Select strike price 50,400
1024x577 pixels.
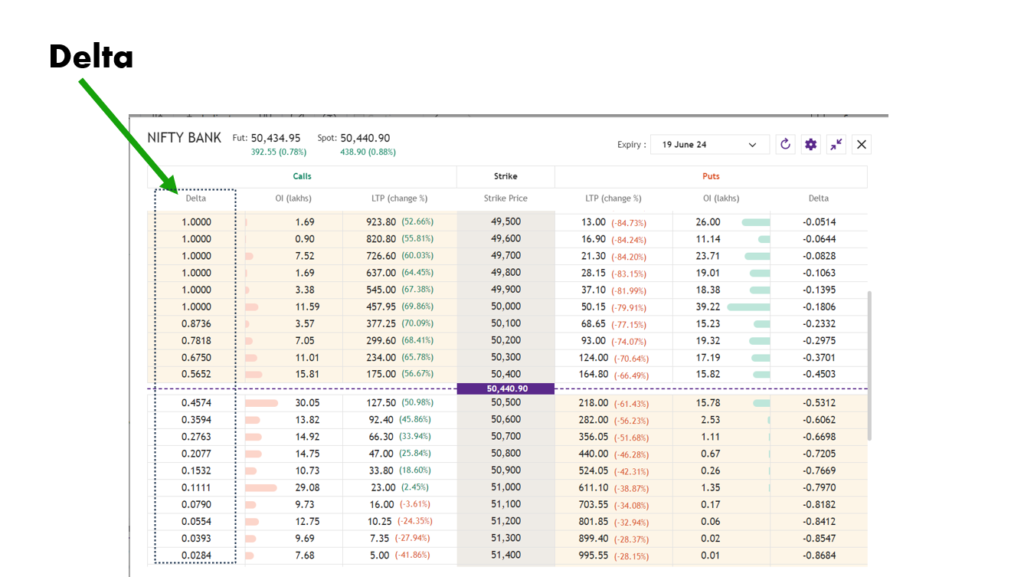505,374
